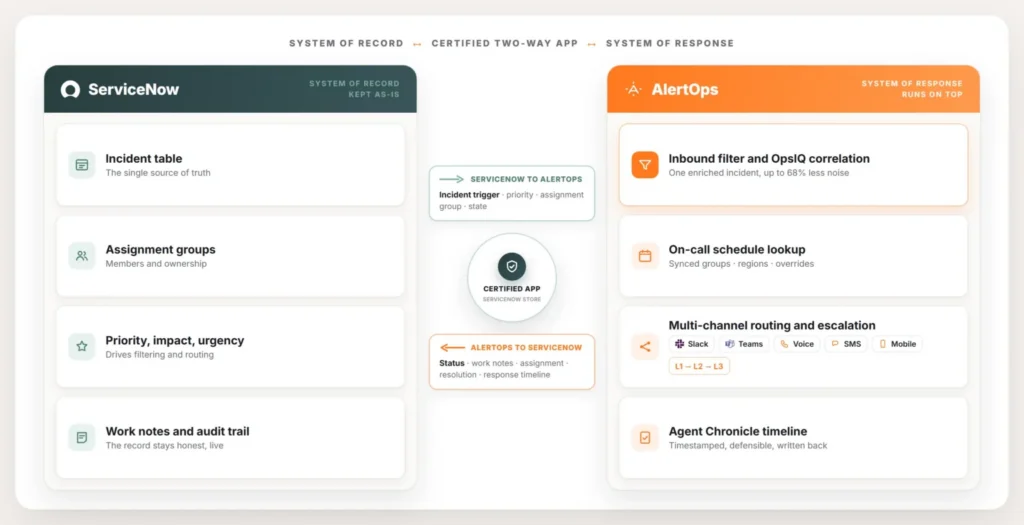Screen dimensions: 1024x525
Task: Click the ALERTOPS TO SERVICENOW label
Action: click(526, 348)
